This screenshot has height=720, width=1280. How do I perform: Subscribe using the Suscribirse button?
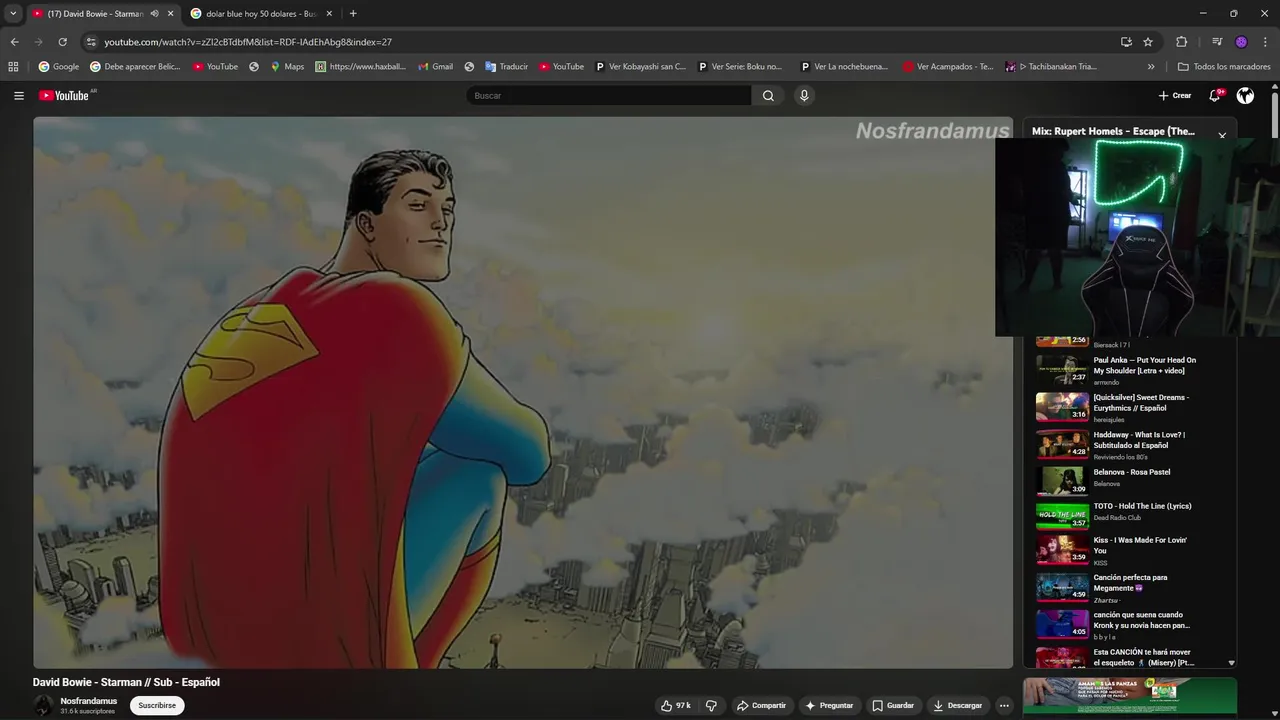(157, 705)
